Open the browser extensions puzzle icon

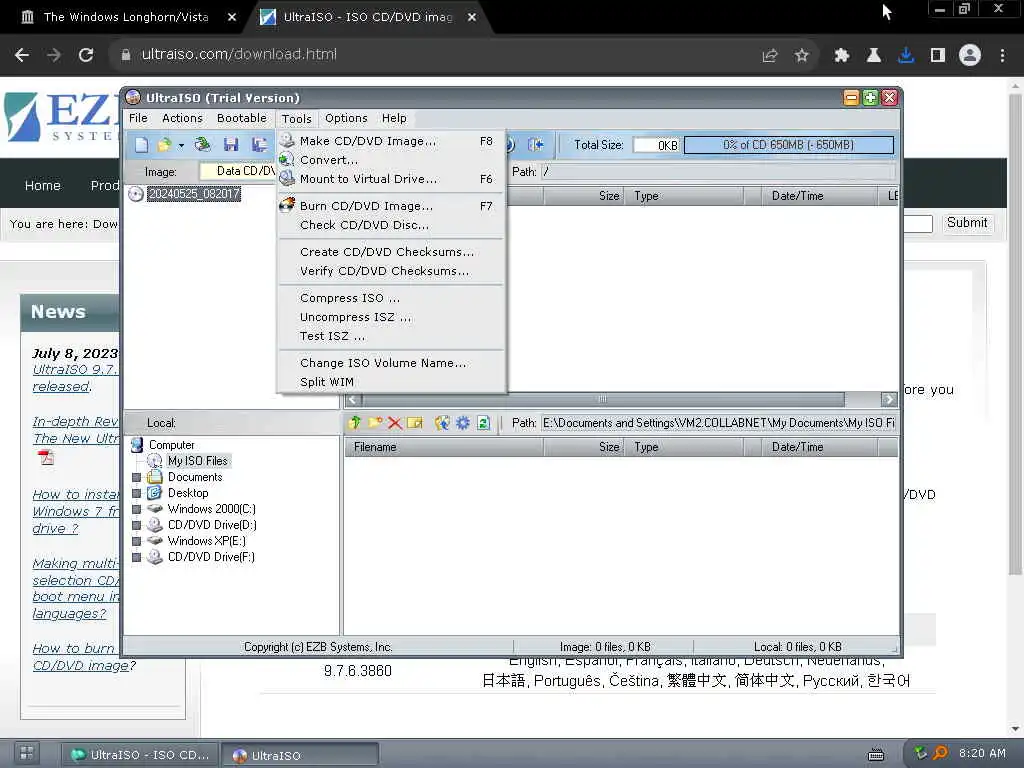tap(841, 56)
